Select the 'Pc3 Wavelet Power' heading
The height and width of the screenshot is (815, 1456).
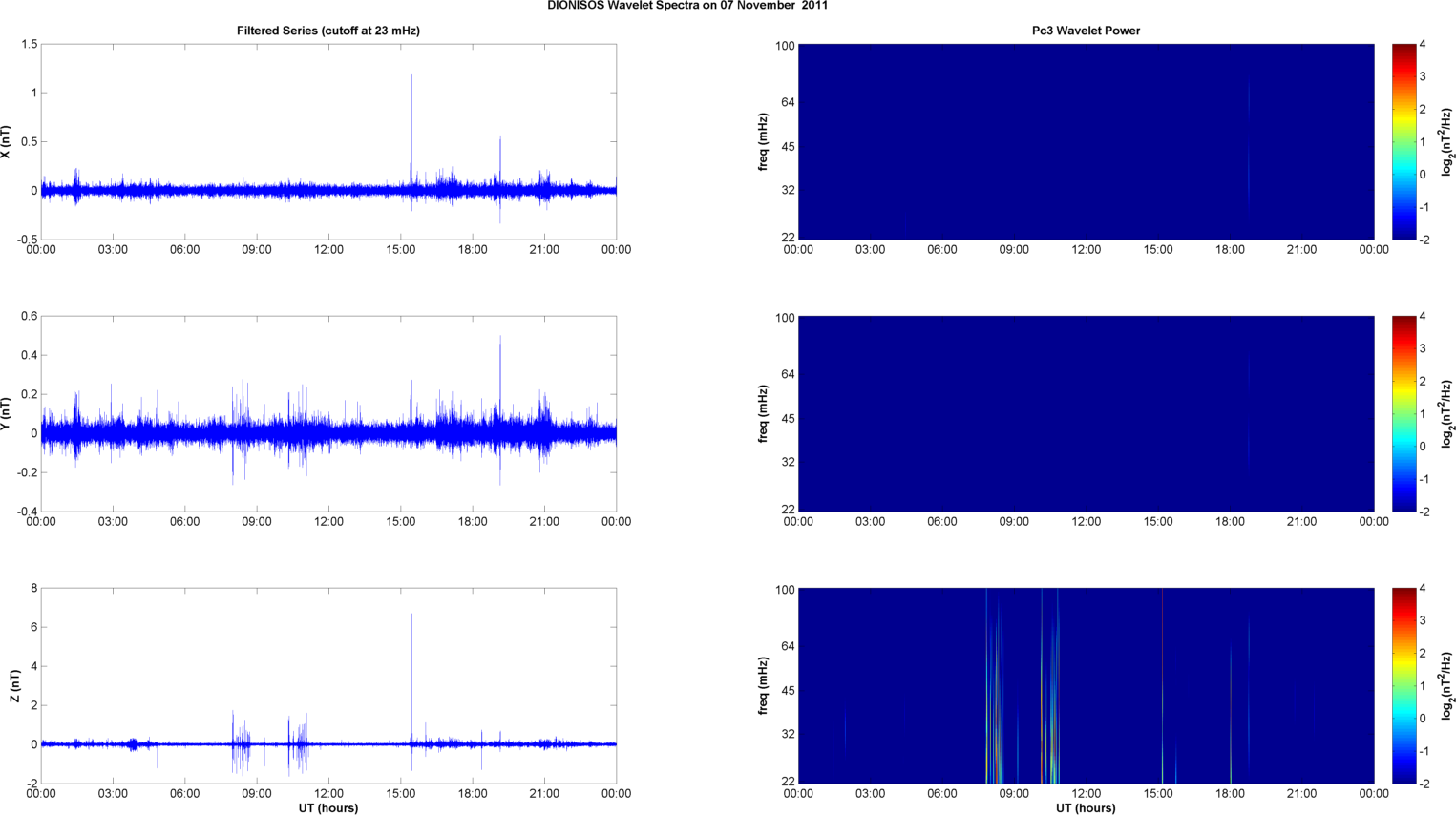pos(1086,31)
